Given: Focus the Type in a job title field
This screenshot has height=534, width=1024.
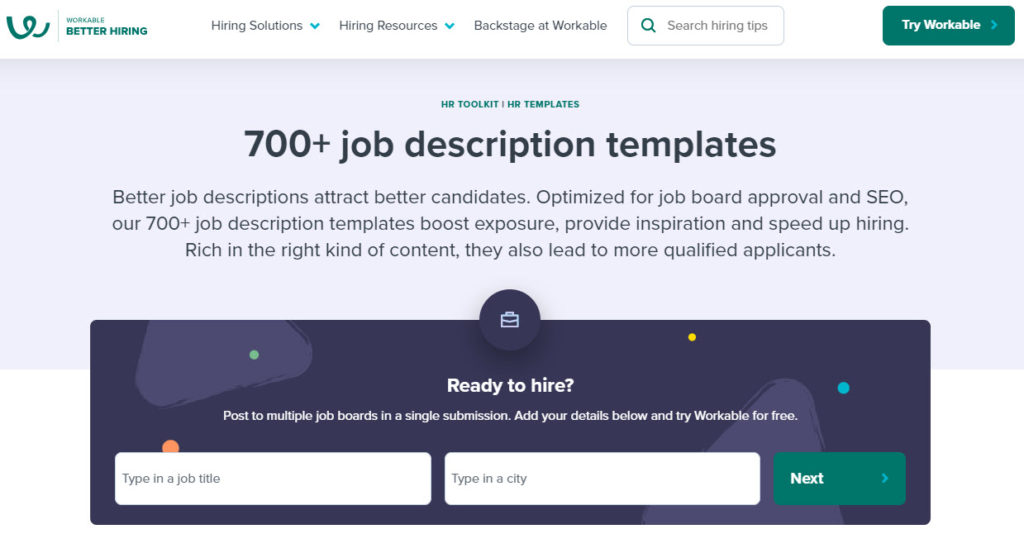Looking at the screenshot, I should 273,479.
